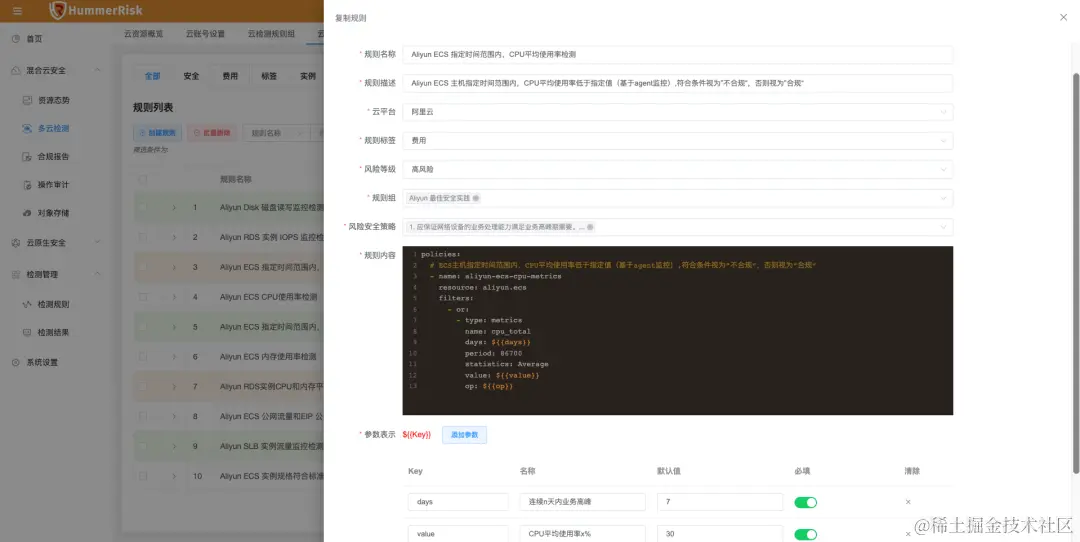Viewport: 1080px width, 542px height.
Task: Expand rule row 2 Aliyun RDS IOPS
Action: (174, 237)
